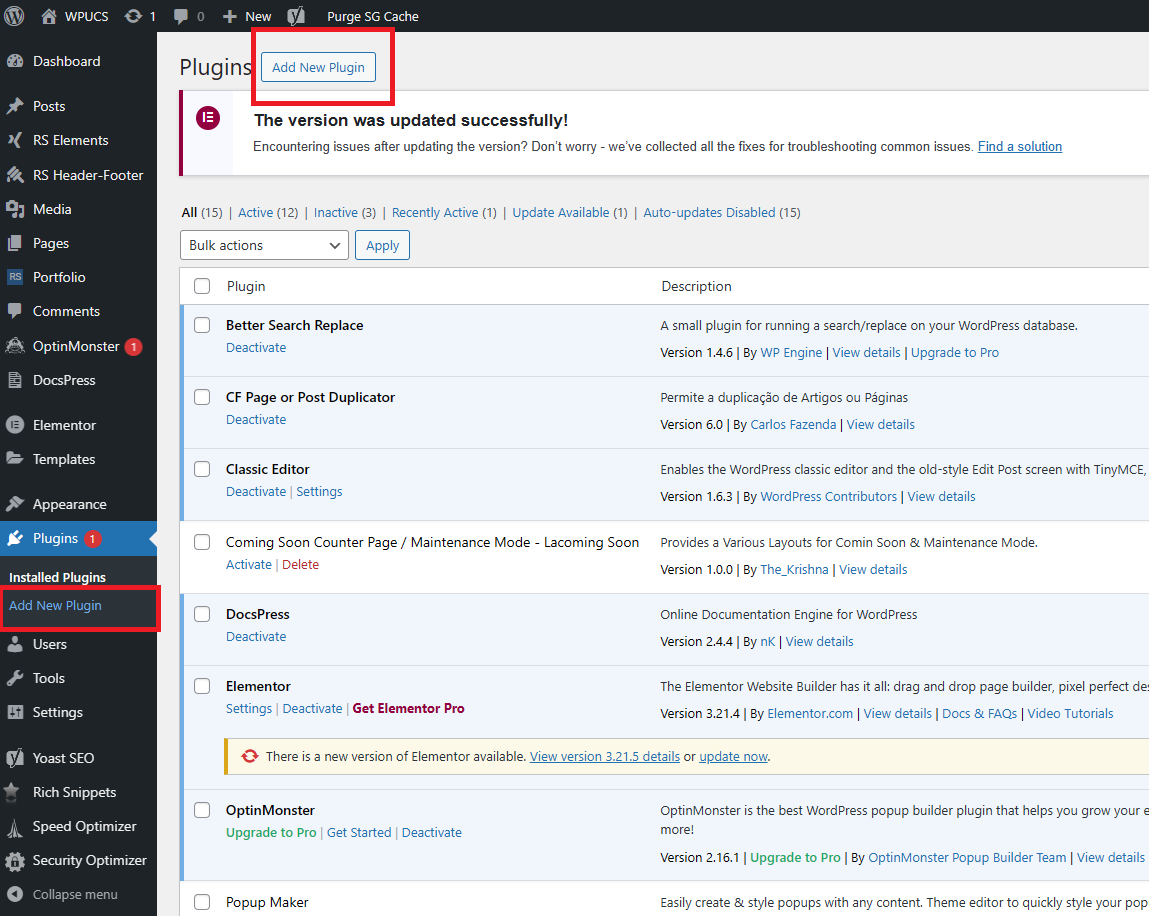Click the Apply bulk action button
This screenshot has width=1149, height=916.
tap(383, 245)
